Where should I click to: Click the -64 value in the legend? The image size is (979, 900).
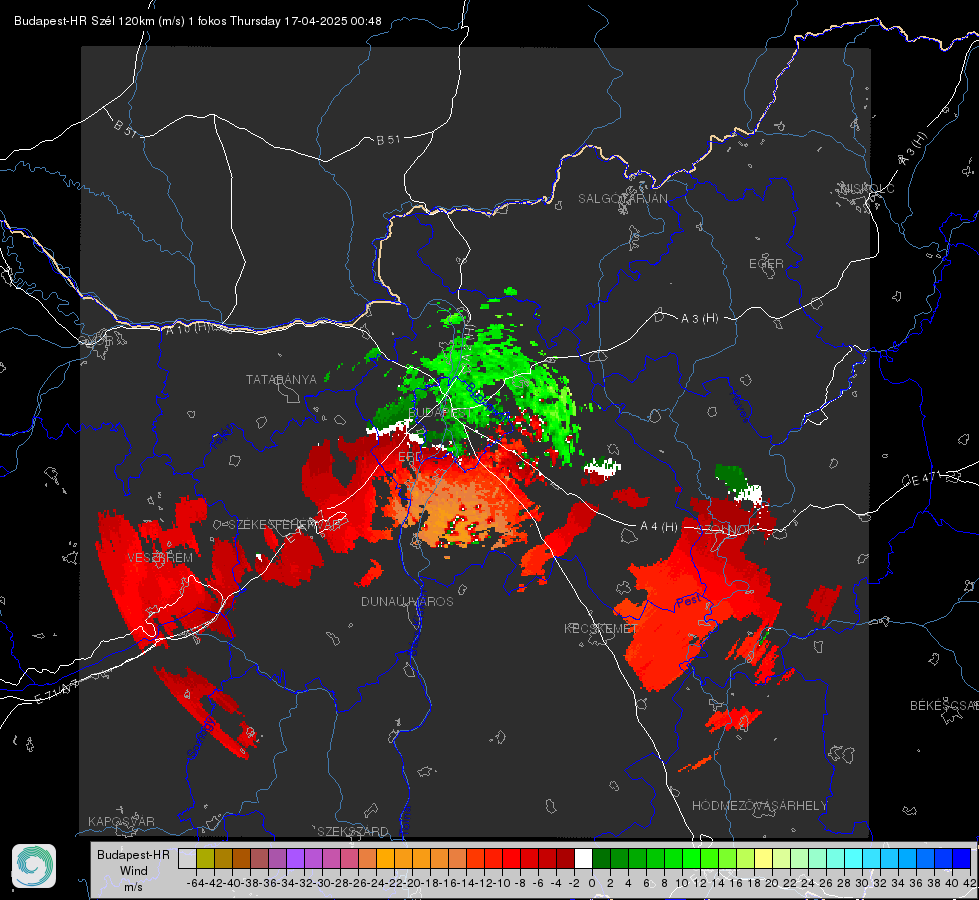click(x=196, y=883)
